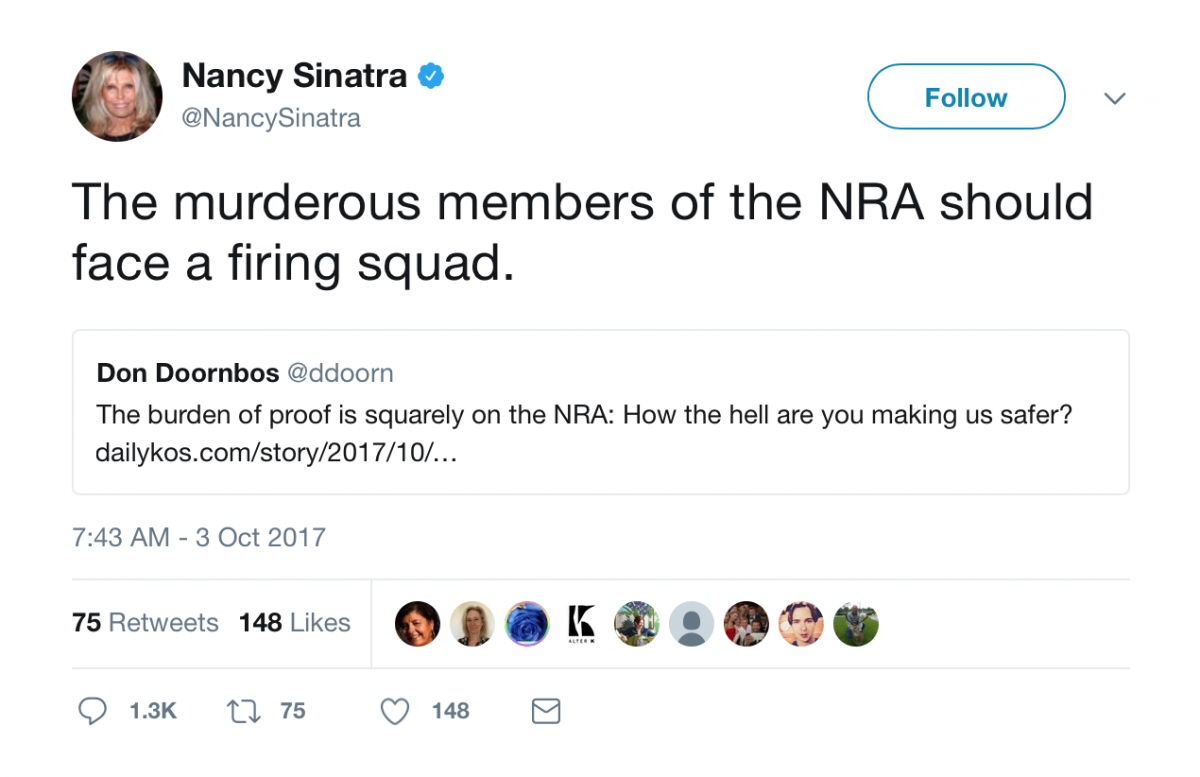This screenshot has width=1200, height=777.
Task: Follow Nancy Sinatra
Action: (966, 97)
